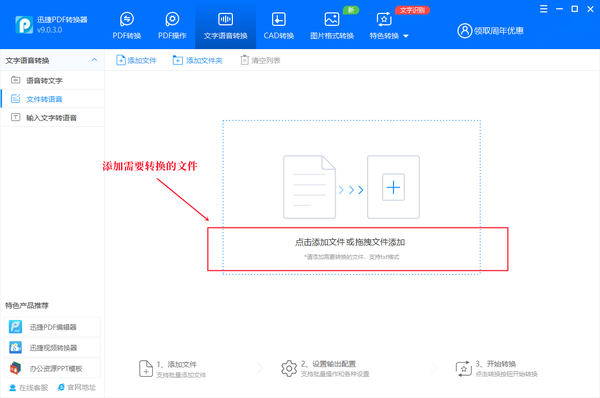
Task: Click the step 1 添加文件 document icon
Action: (x=145, y=369)
